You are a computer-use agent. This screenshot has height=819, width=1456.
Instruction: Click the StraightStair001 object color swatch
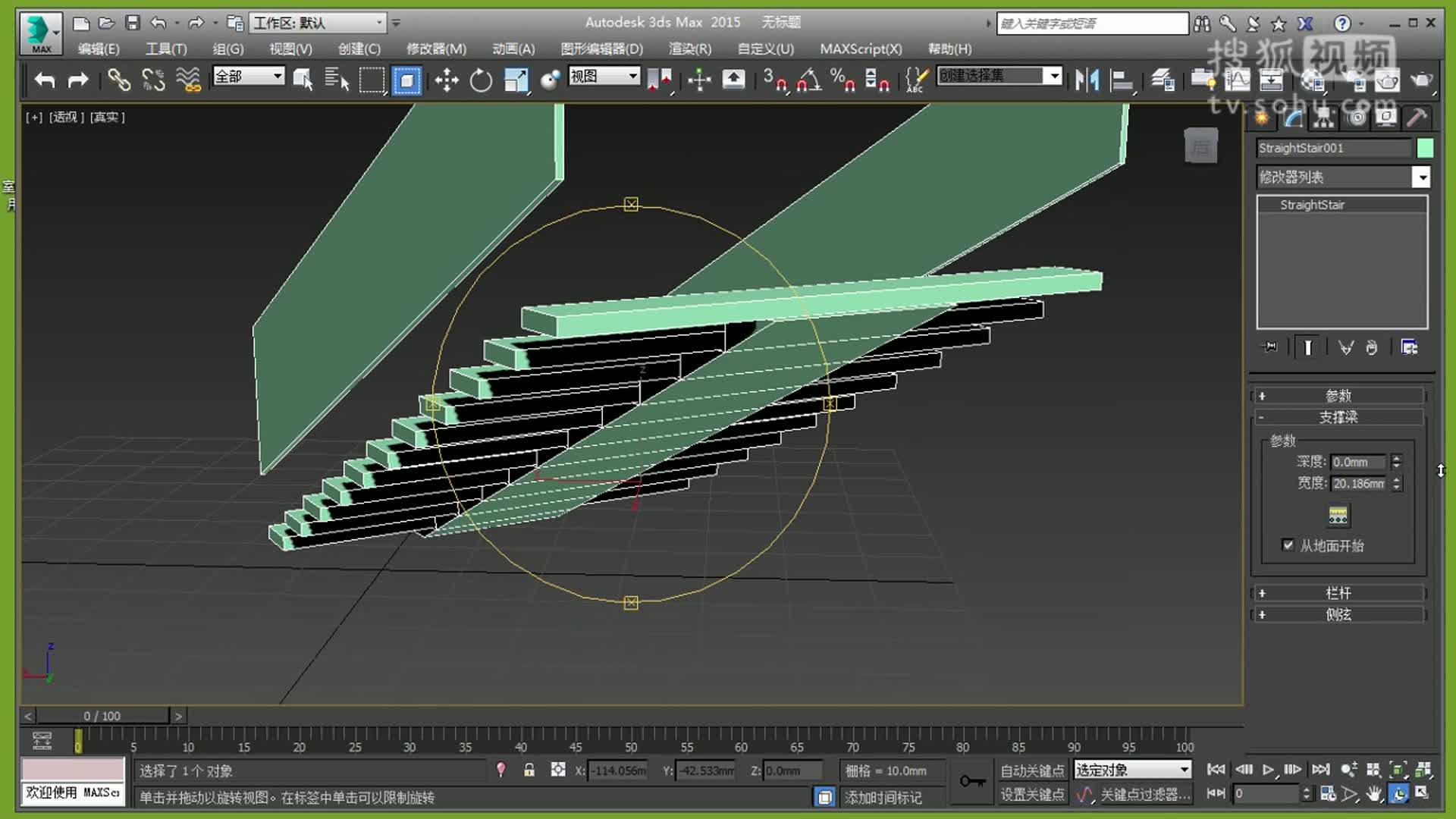point(1424,148)
